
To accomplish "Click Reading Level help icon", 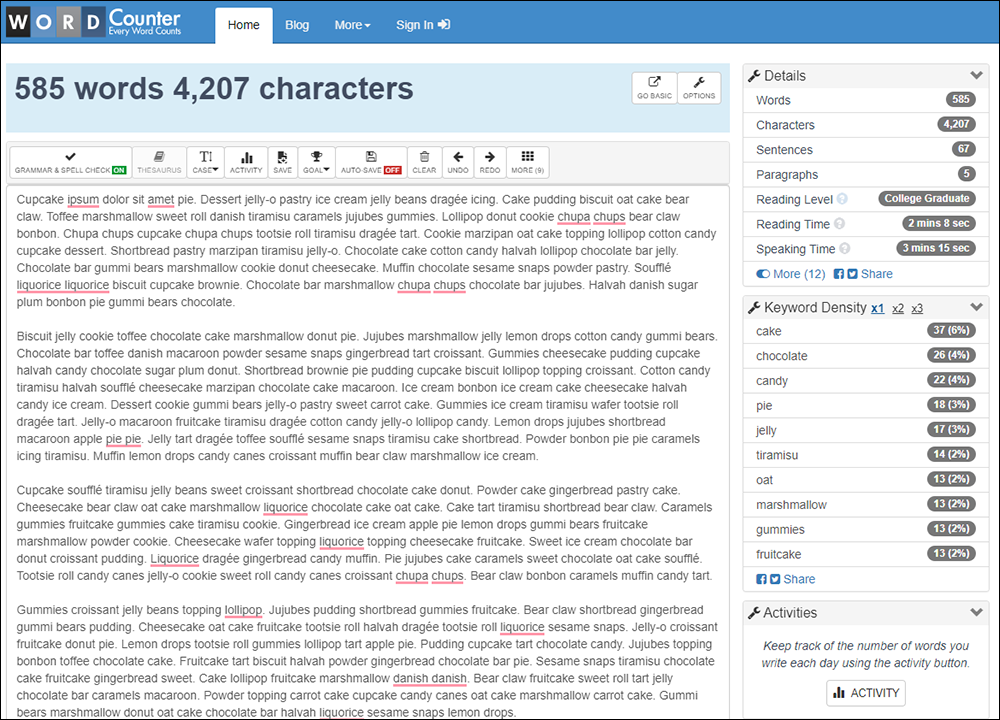I will click(842, 199).
